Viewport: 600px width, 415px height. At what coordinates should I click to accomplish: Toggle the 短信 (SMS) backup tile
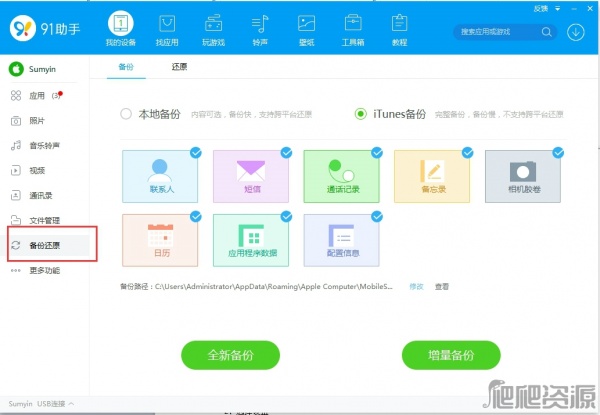click(251, 176)
